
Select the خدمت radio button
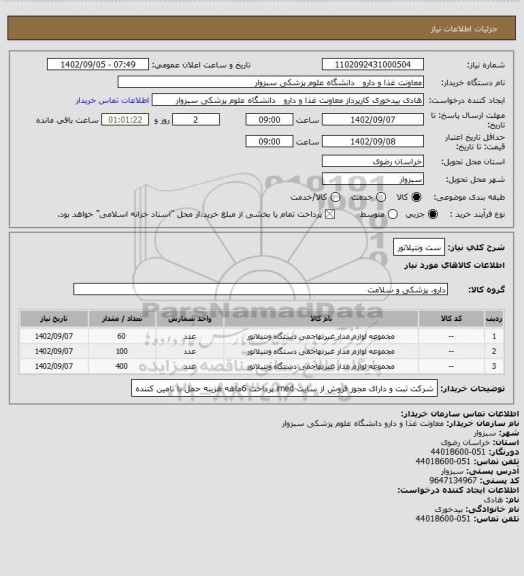[x=381, y=197]
